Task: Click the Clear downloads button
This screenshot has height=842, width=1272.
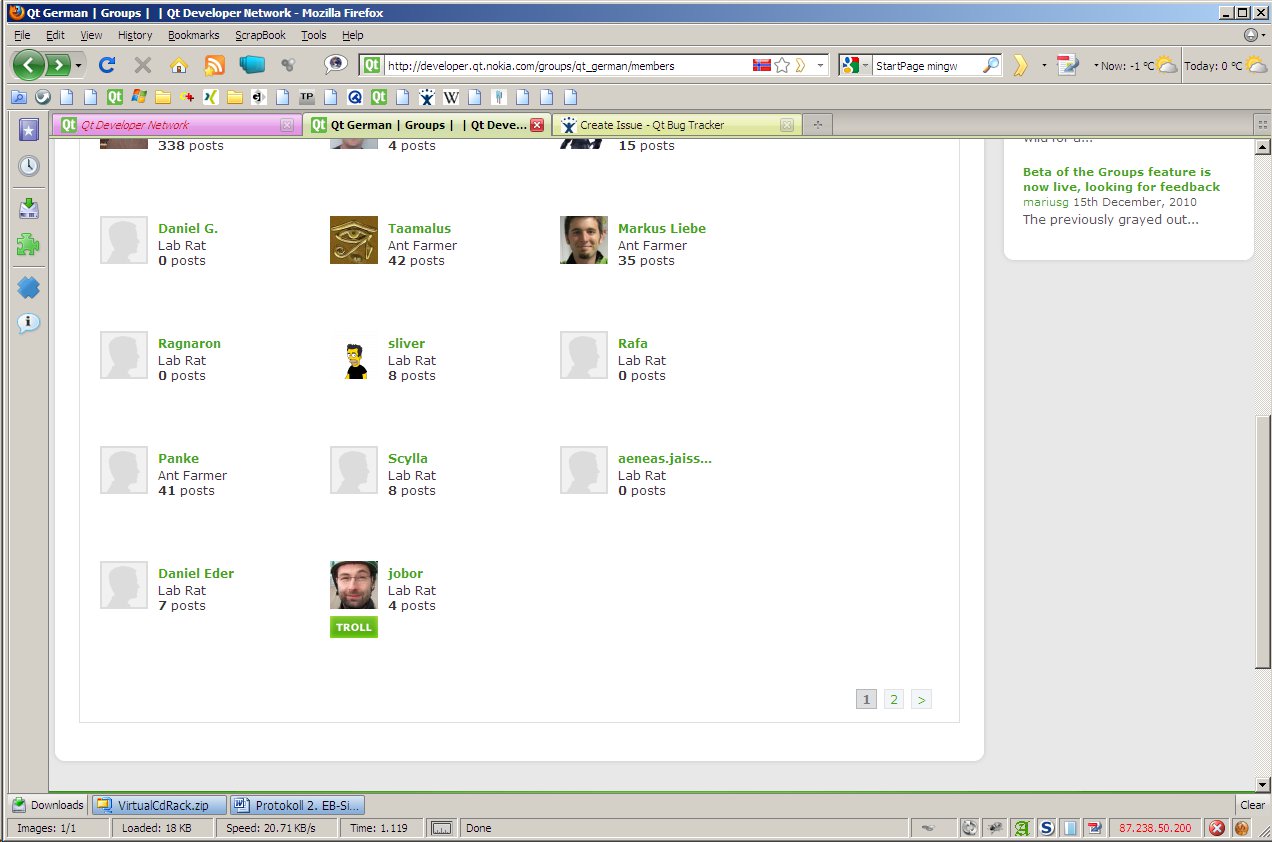Action: (x=1252, y=805)
